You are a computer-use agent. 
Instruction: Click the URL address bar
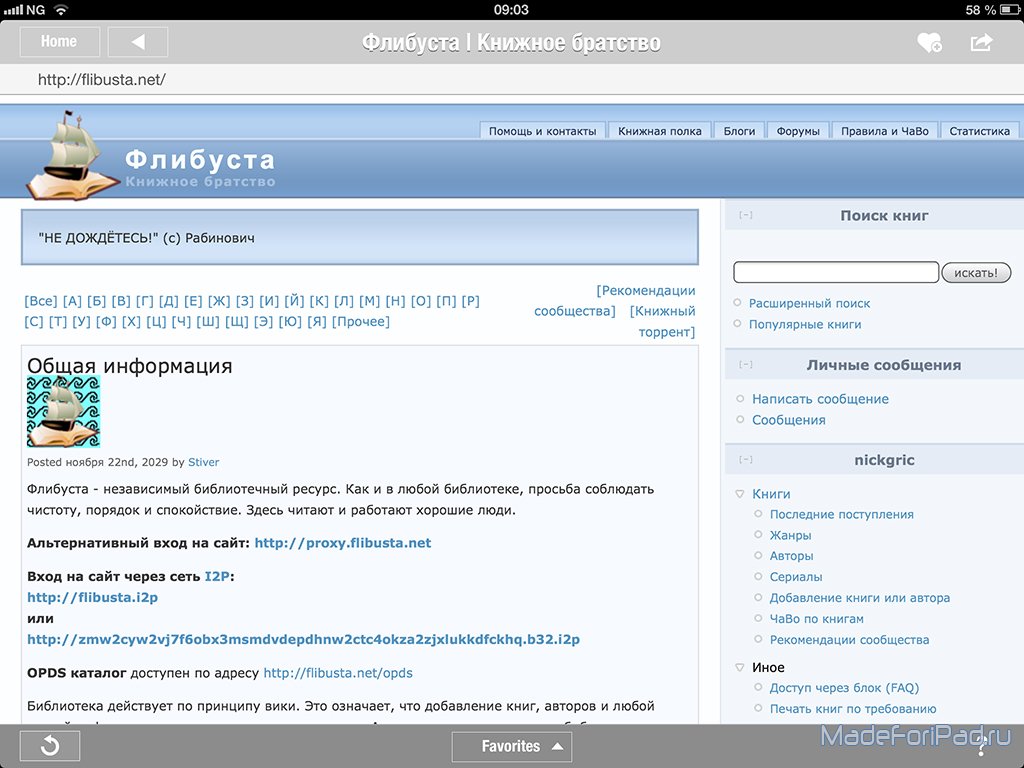coord(512,80)
